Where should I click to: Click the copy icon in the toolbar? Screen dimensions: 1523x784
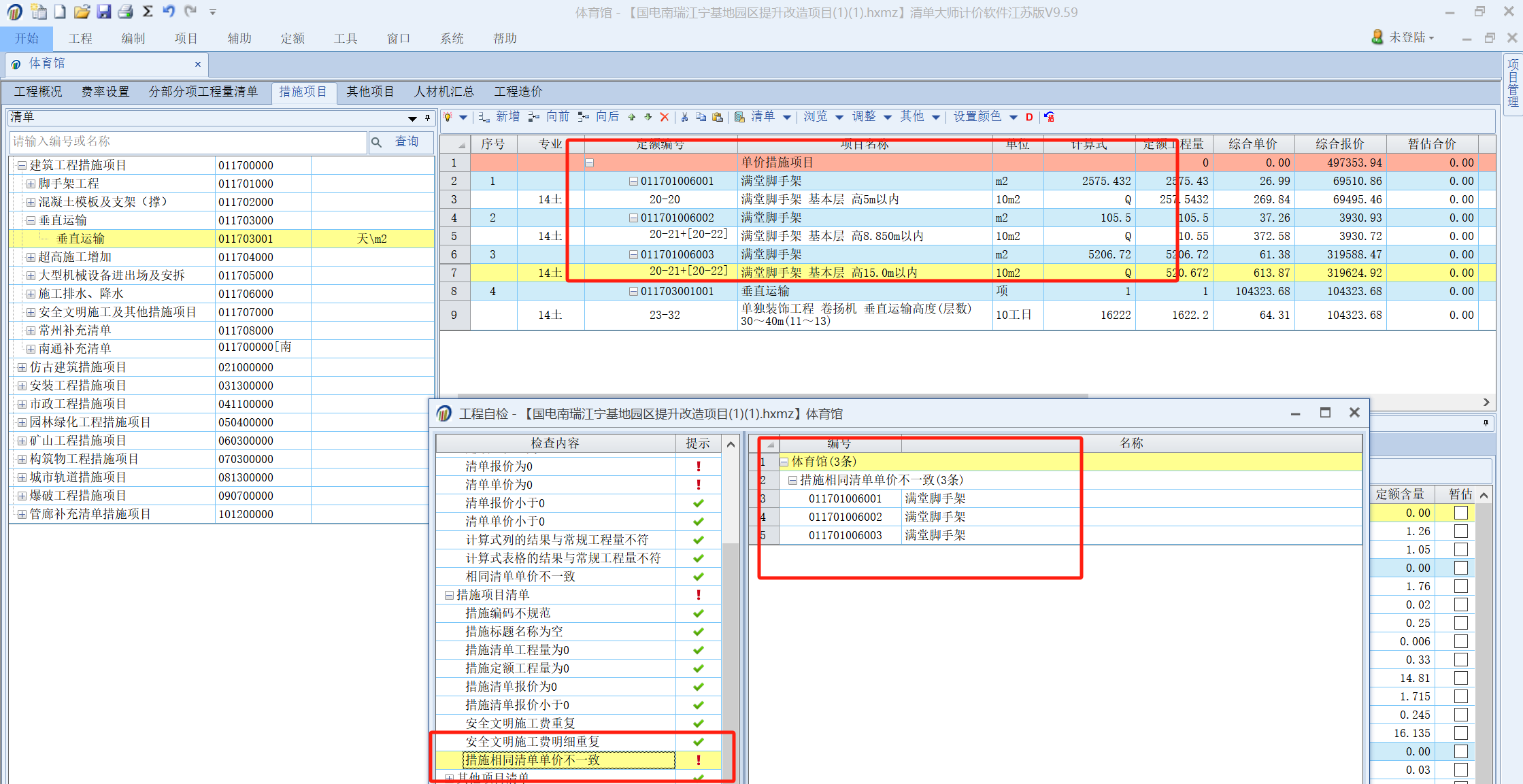tap(701, 118)
